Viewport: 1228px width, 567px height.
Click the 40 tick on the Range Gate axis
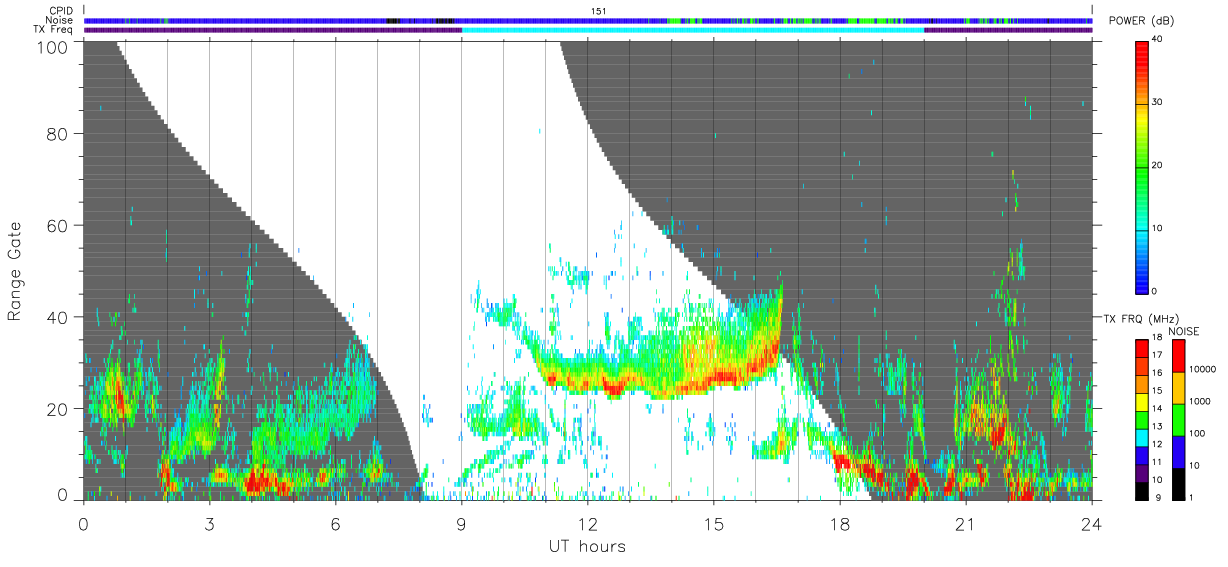pyautogui.click(x=59, y=317)
